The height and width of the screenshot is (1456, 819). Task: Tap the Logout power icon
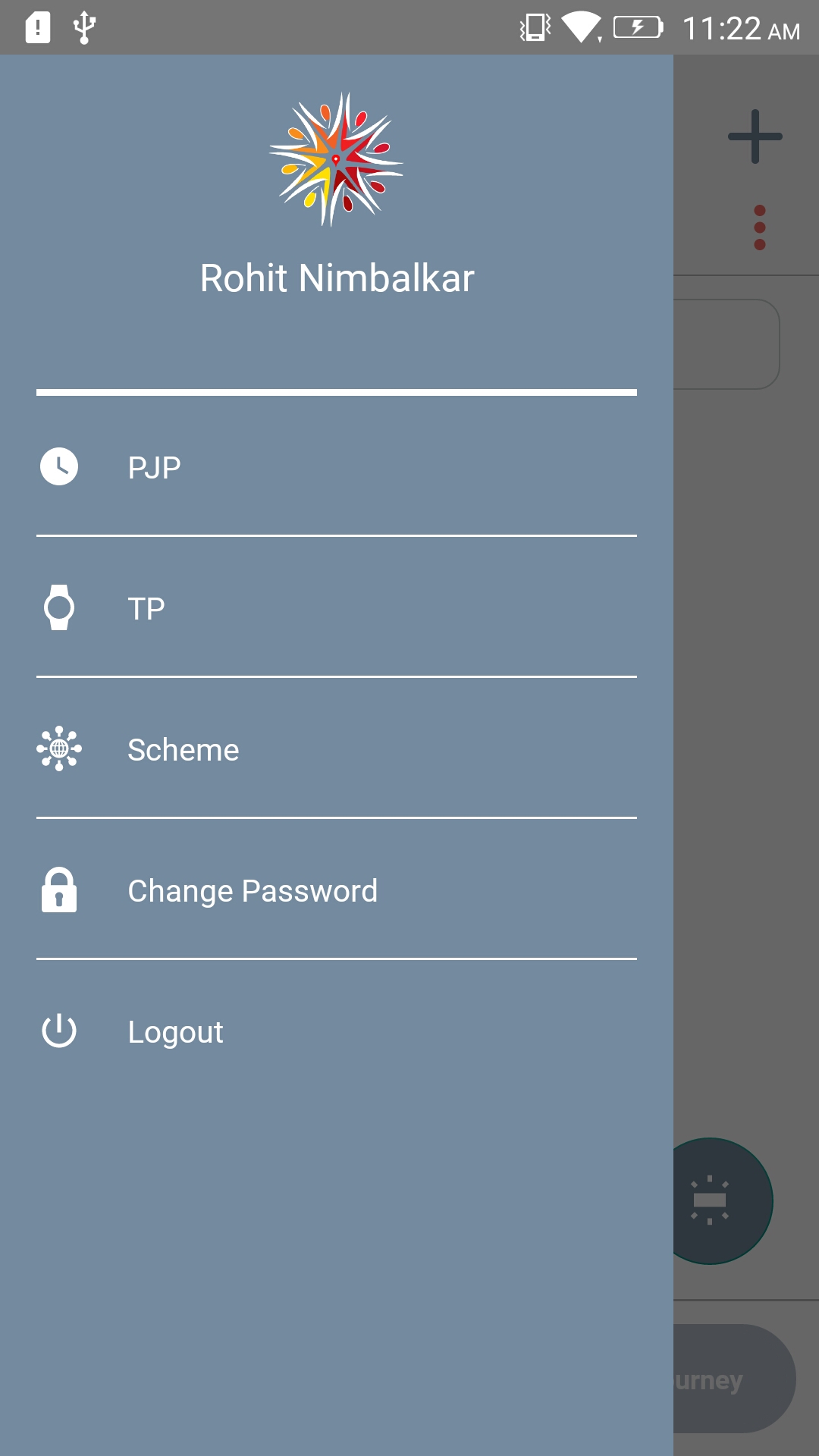(x=59, y=1031)
